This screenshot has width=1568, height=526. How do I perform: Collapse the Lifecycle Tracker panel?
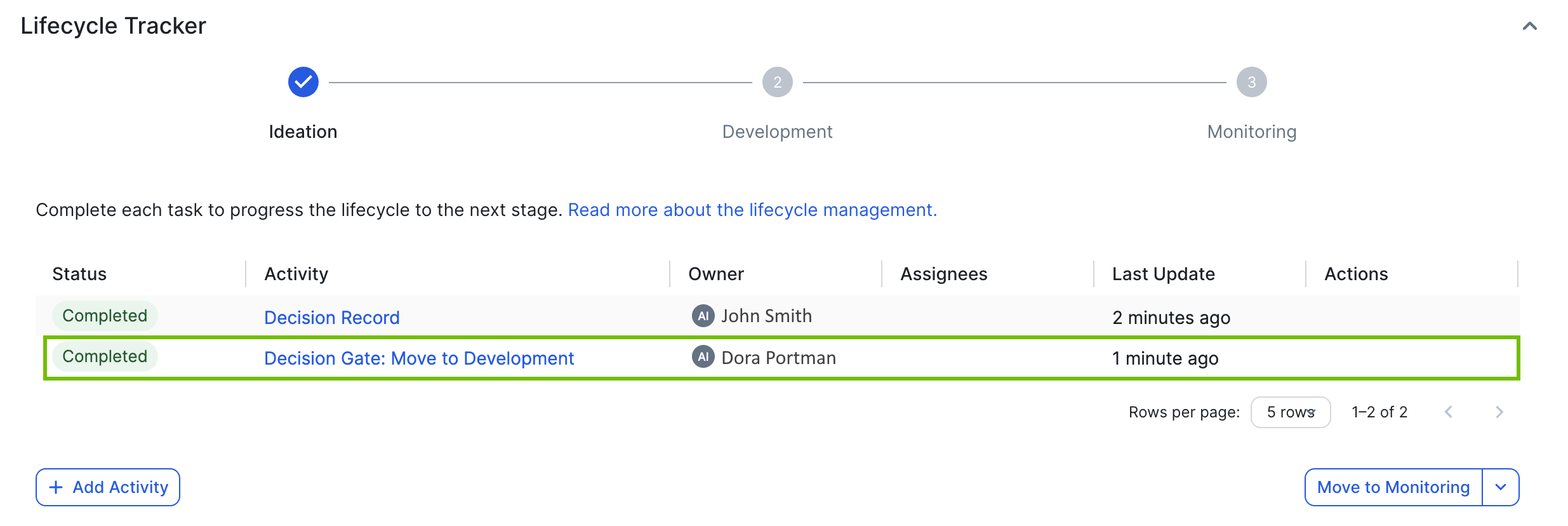click(1529, 26)
